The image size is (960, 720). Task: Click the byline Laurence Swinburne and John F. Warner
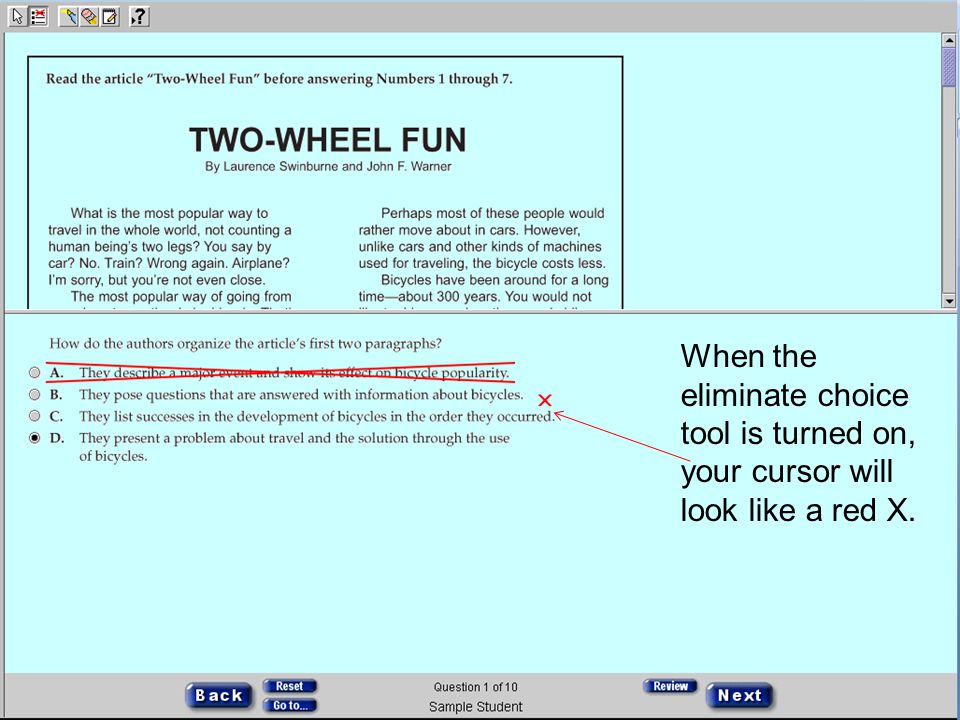pos(328,167)
